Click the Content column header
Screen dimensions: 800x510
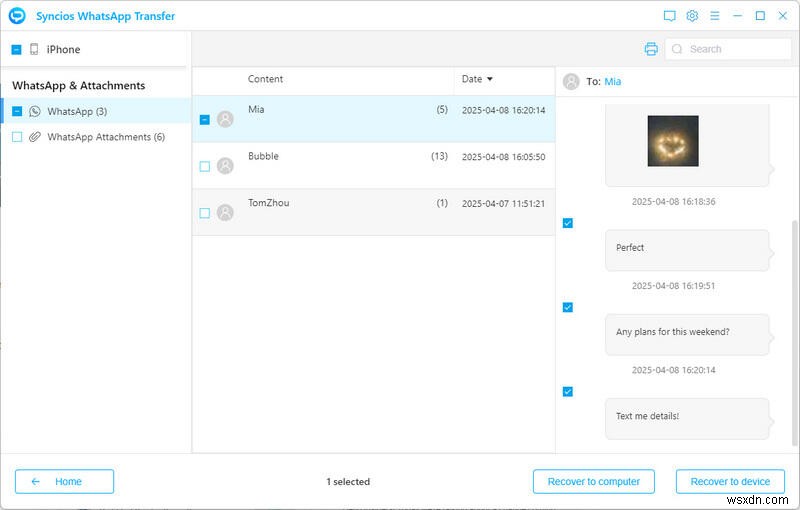click(265, 79)
